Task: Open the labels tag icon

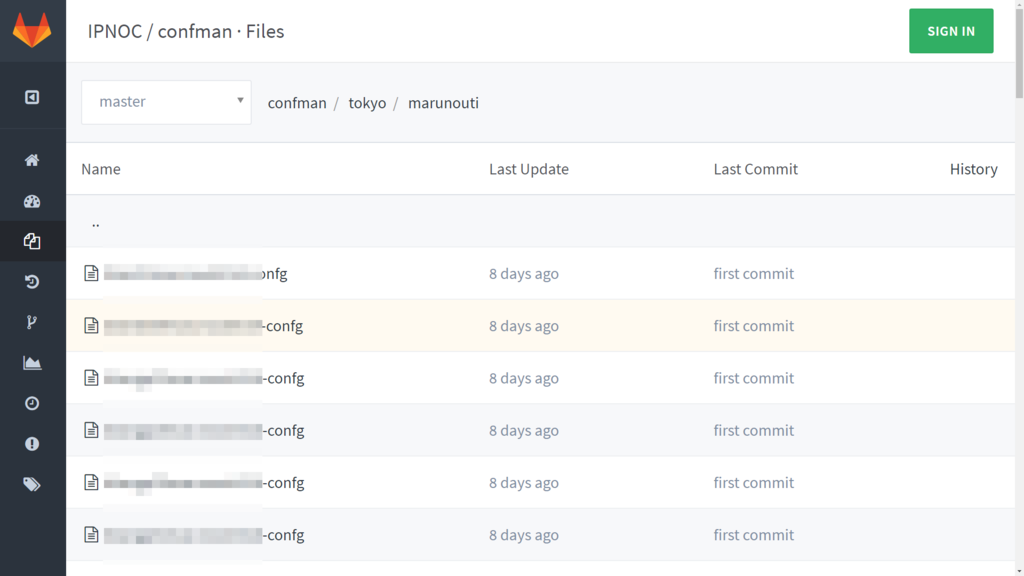Action: pos(32,484)
